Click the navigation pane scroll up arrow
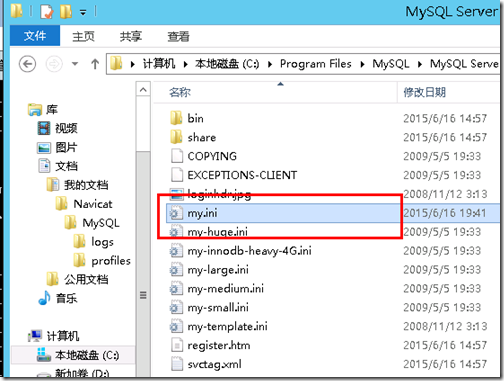 [143, 90]
